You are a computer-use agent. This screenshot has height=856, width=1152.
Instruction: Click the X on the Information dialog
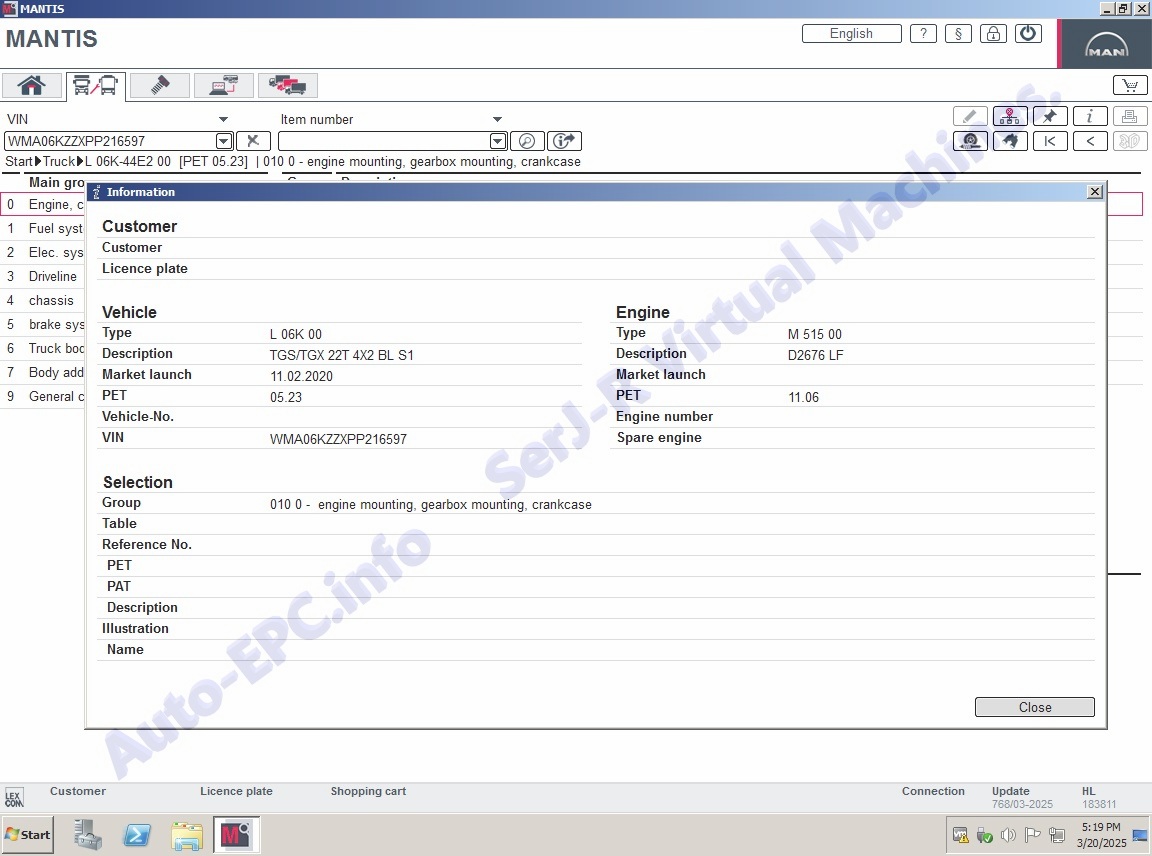[x=1095, y=192]
